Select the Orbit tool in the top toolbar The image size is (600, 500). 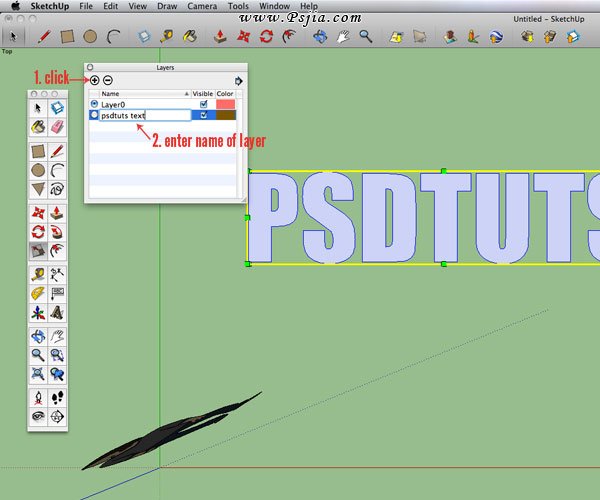coord(320,37)
